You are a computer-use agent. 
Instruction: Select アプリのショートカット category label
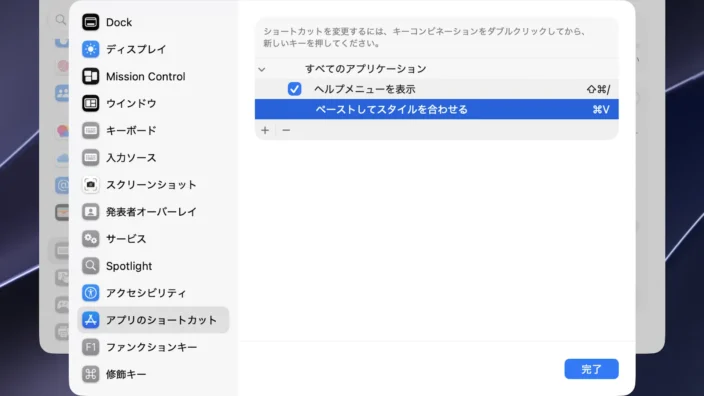[x=161, y=320]
